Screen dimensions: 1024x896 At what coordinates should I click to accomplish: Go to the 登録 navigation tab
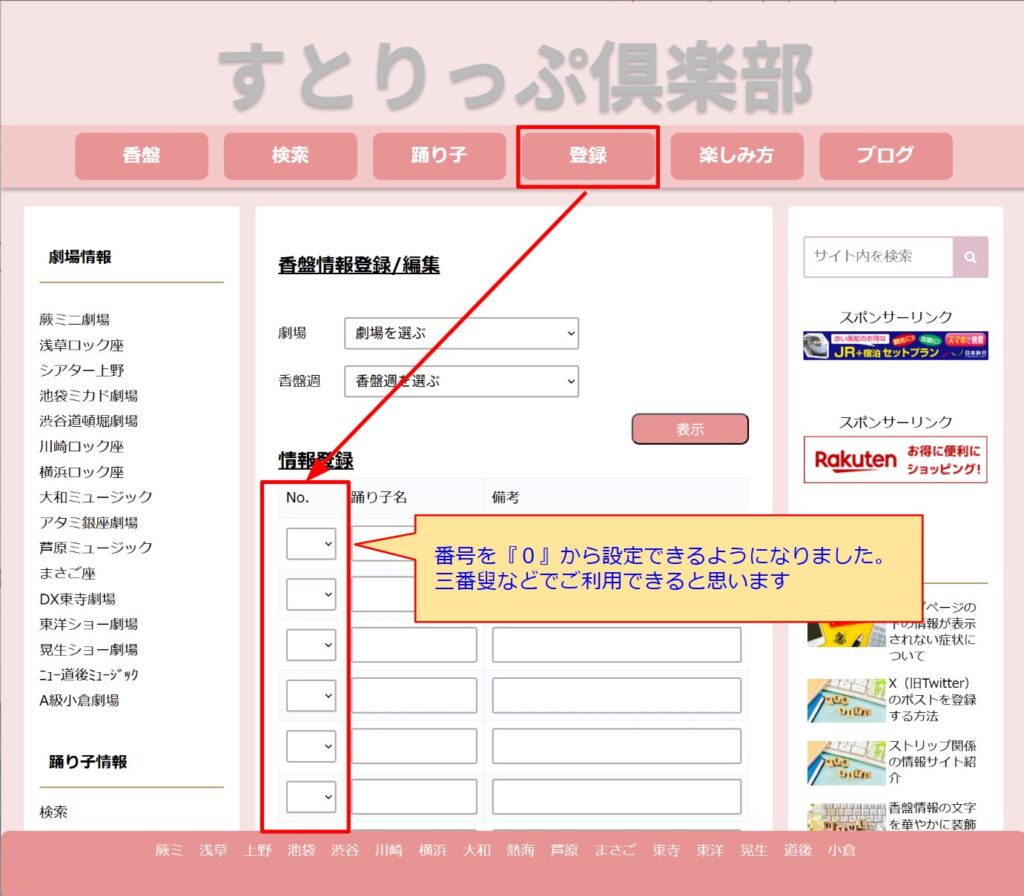click(x=588, y=156)
